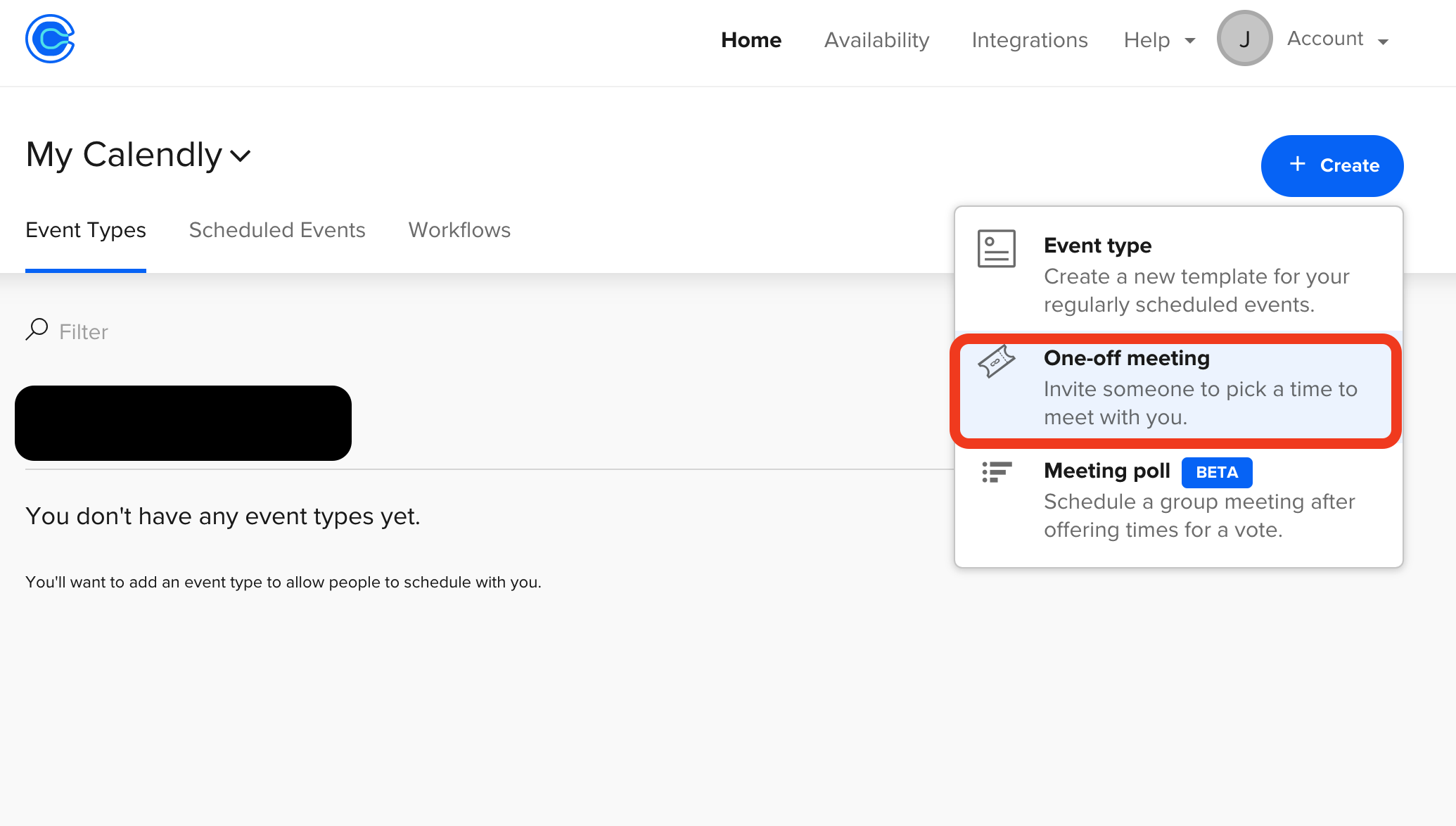Click the Filter search magnifier icon
The image size is (1456, 826).
pyautogui.click(x=37, y=329)
